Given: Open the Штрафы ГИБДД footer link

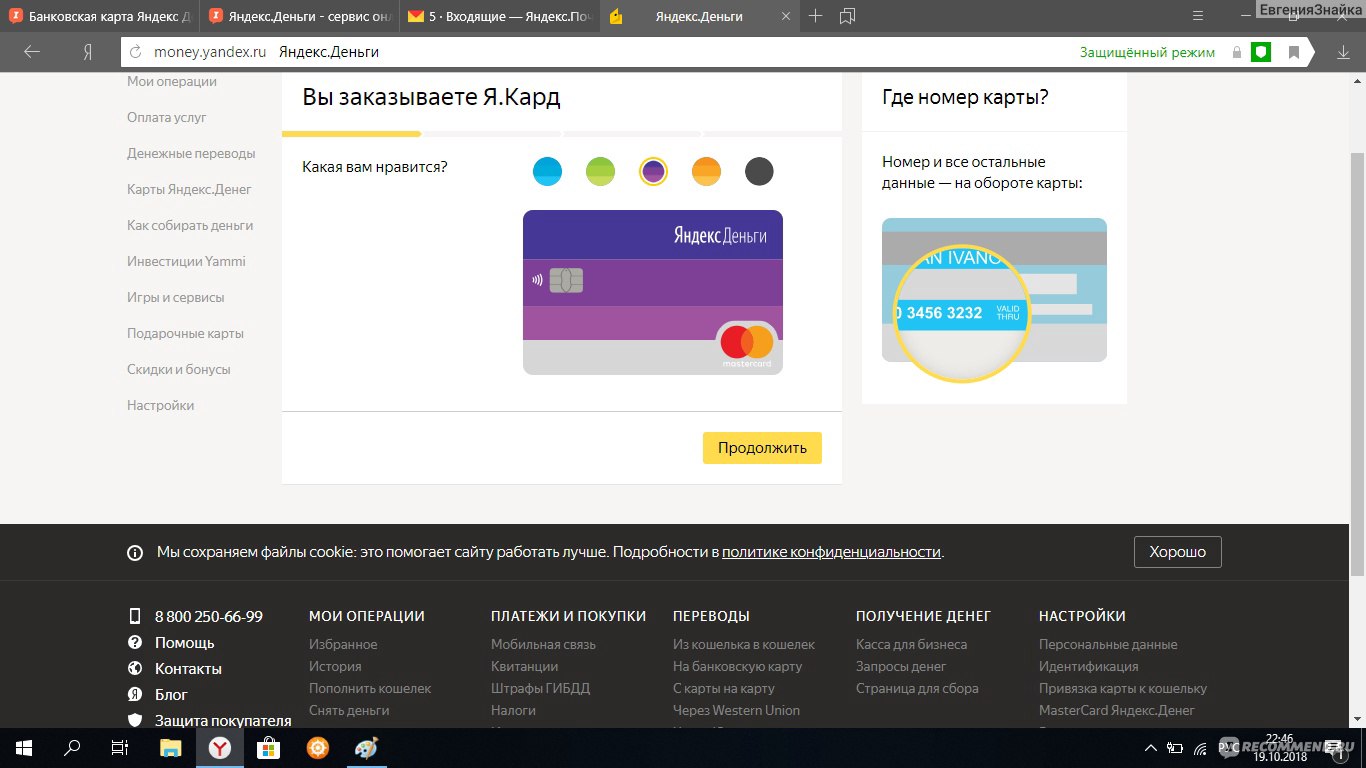Looking at the screenshot, I should click(x=540, y=688).
